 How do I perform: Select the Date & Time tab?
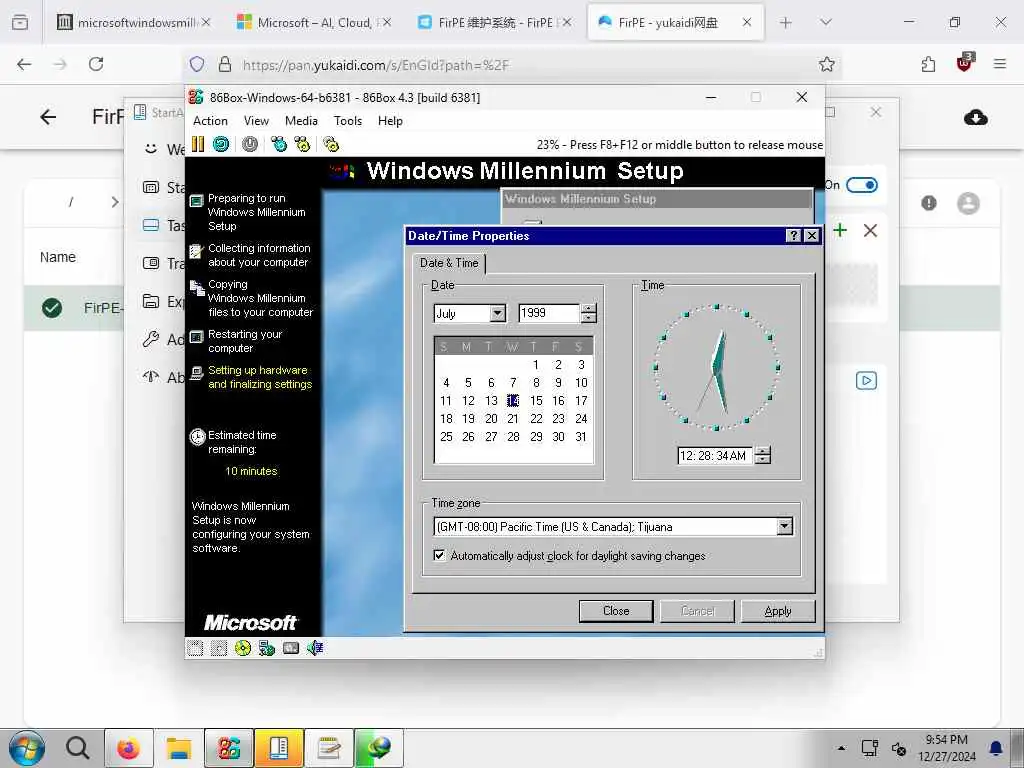point(449,263)
